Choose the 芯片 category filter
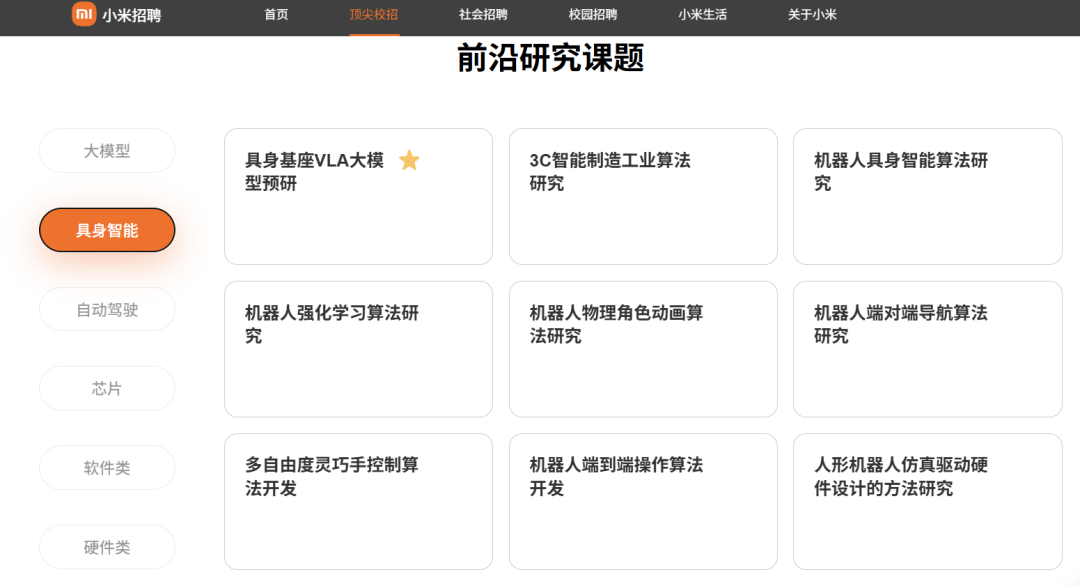Screen dimensions: 1080x586 coord(107,388)
